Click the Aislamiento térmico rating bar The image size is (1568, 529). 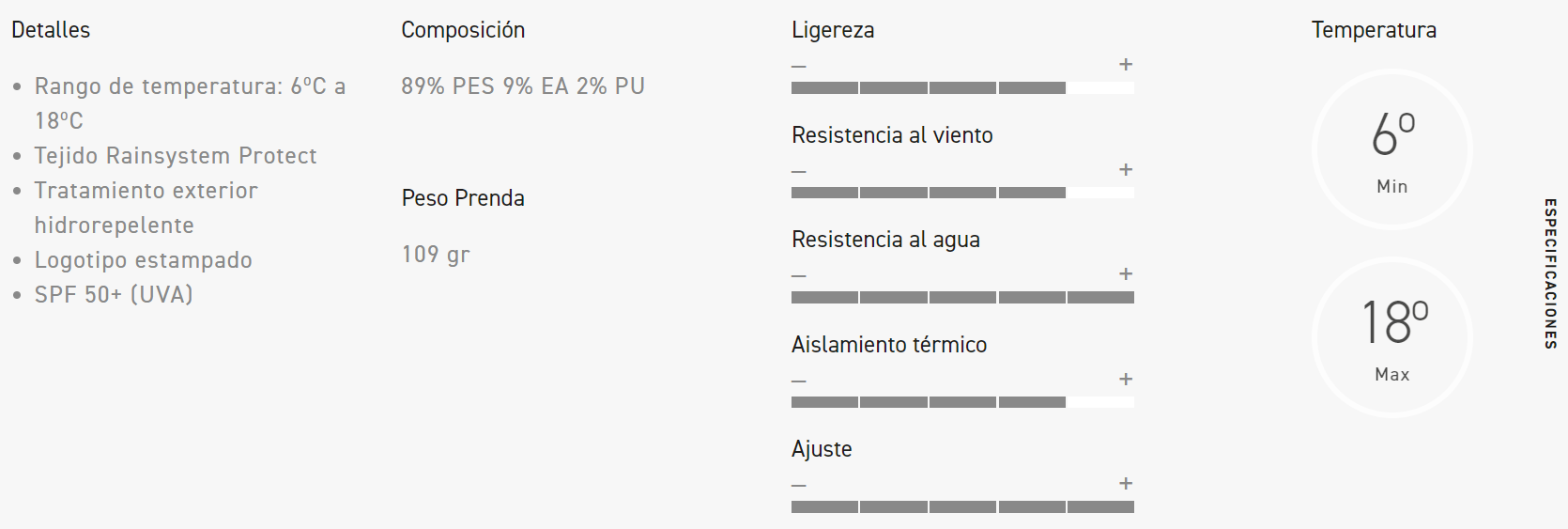(x=962, y=402)
